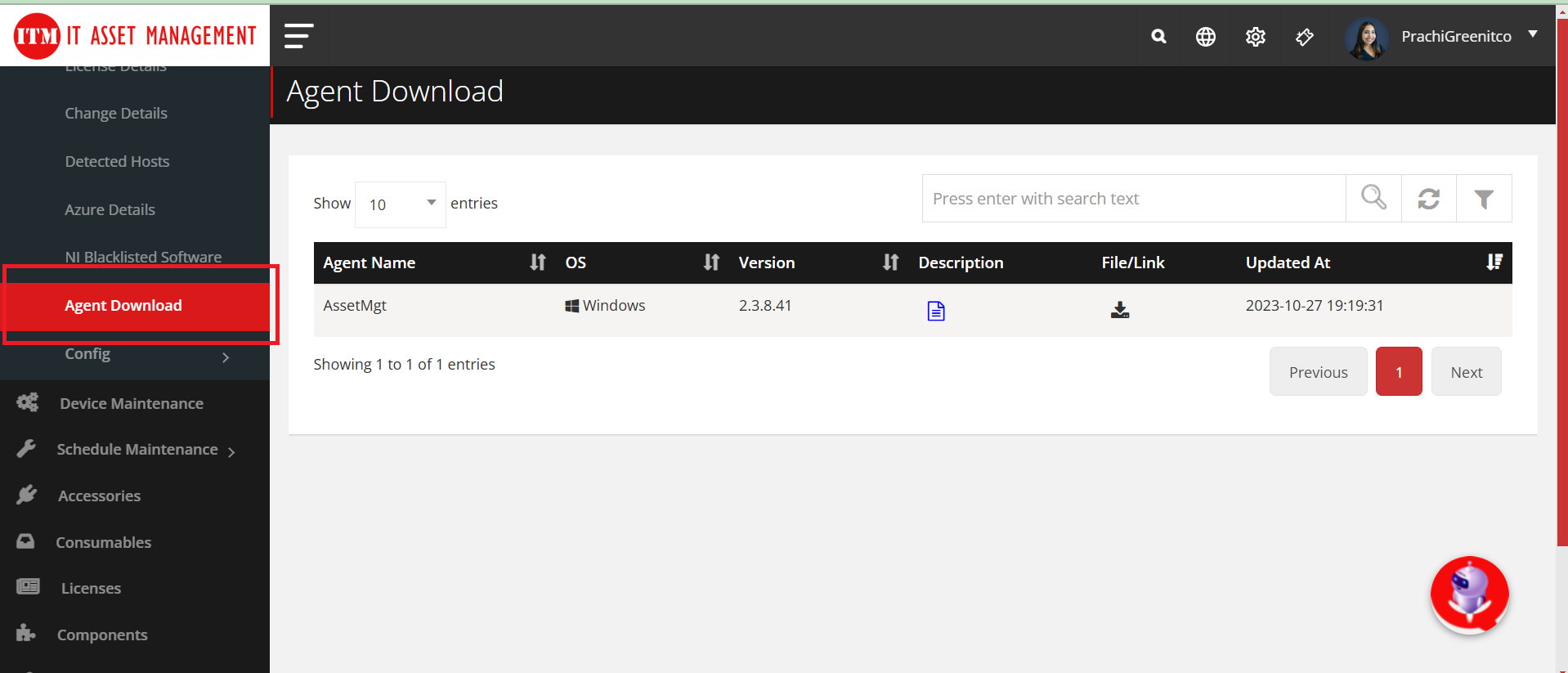Click the globe language icon
The height and width of the screenshot is (673, 1568).
pos(1205,37)
